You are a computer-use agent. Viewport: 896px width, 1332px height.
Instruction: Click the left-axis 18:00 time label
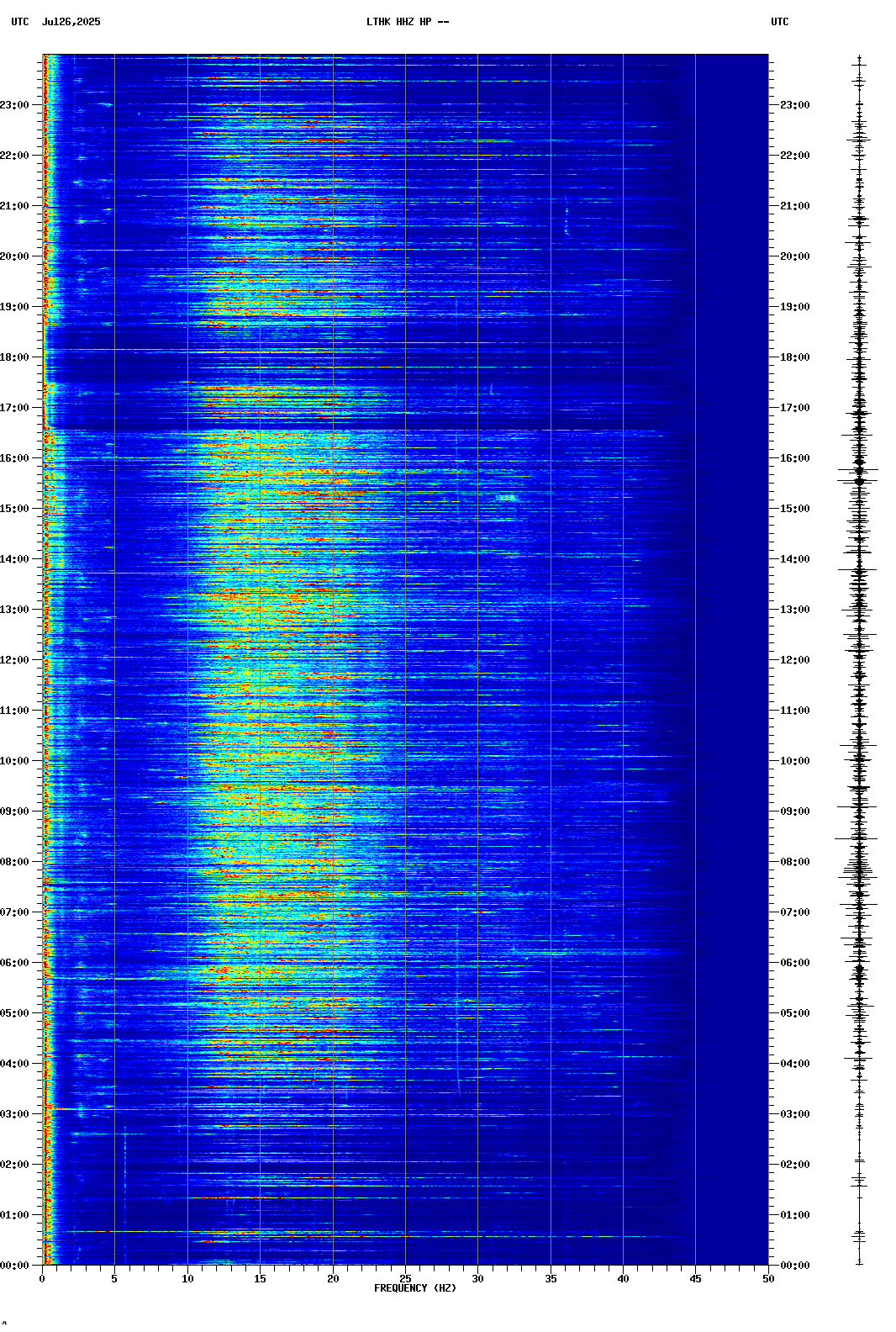14,357
